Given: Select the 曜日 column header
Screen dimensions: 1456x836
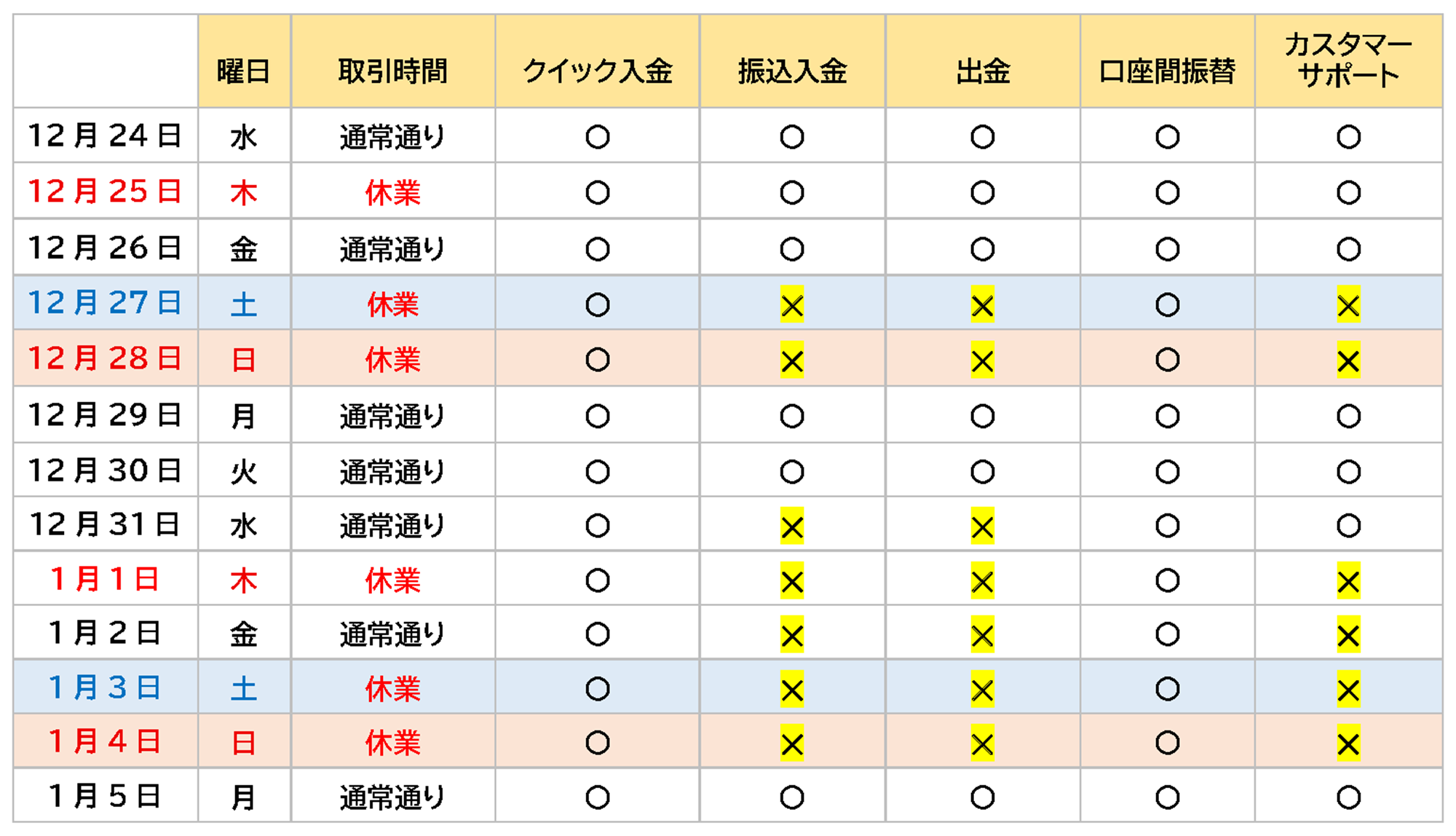Looking at the screenshot, I should tap(244, 71).
